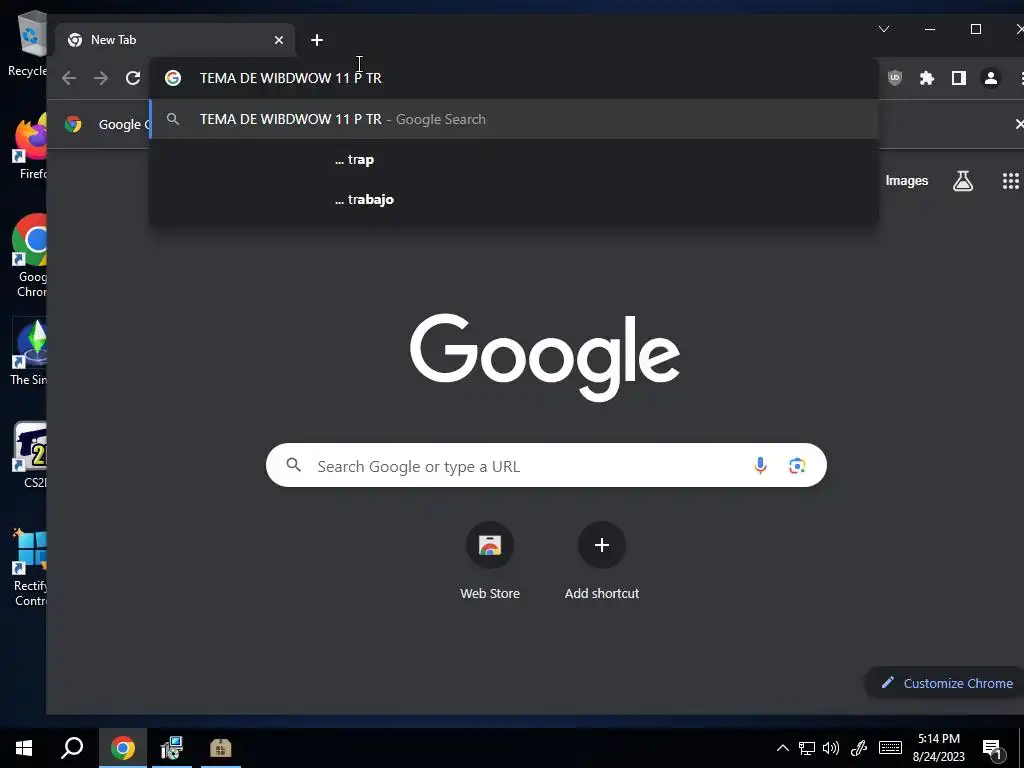
Task: Click Add shortcut tile
Action: (x=601, y=561)
